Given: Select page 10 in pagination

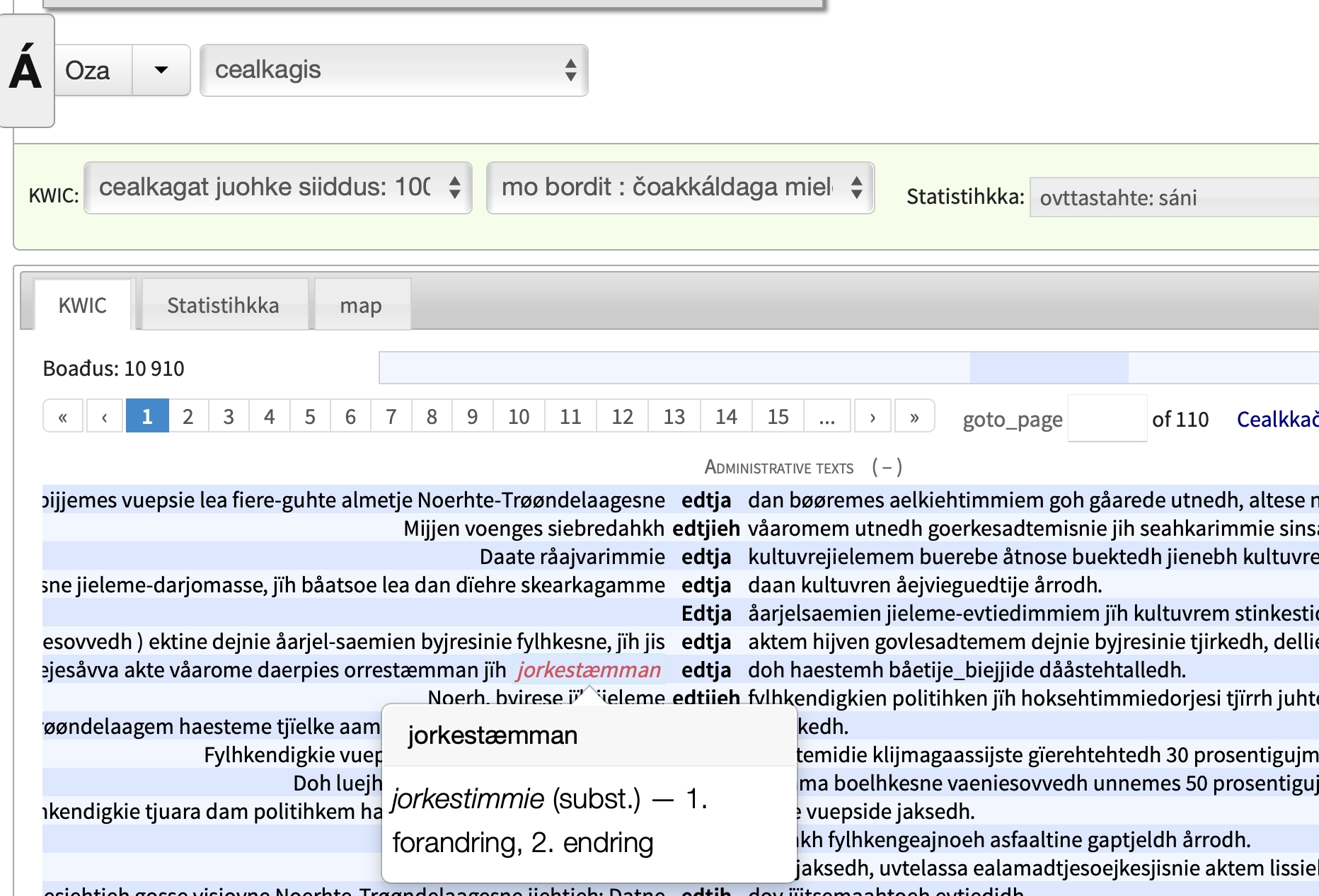Looking at the screenshot, I should point(519,416).
